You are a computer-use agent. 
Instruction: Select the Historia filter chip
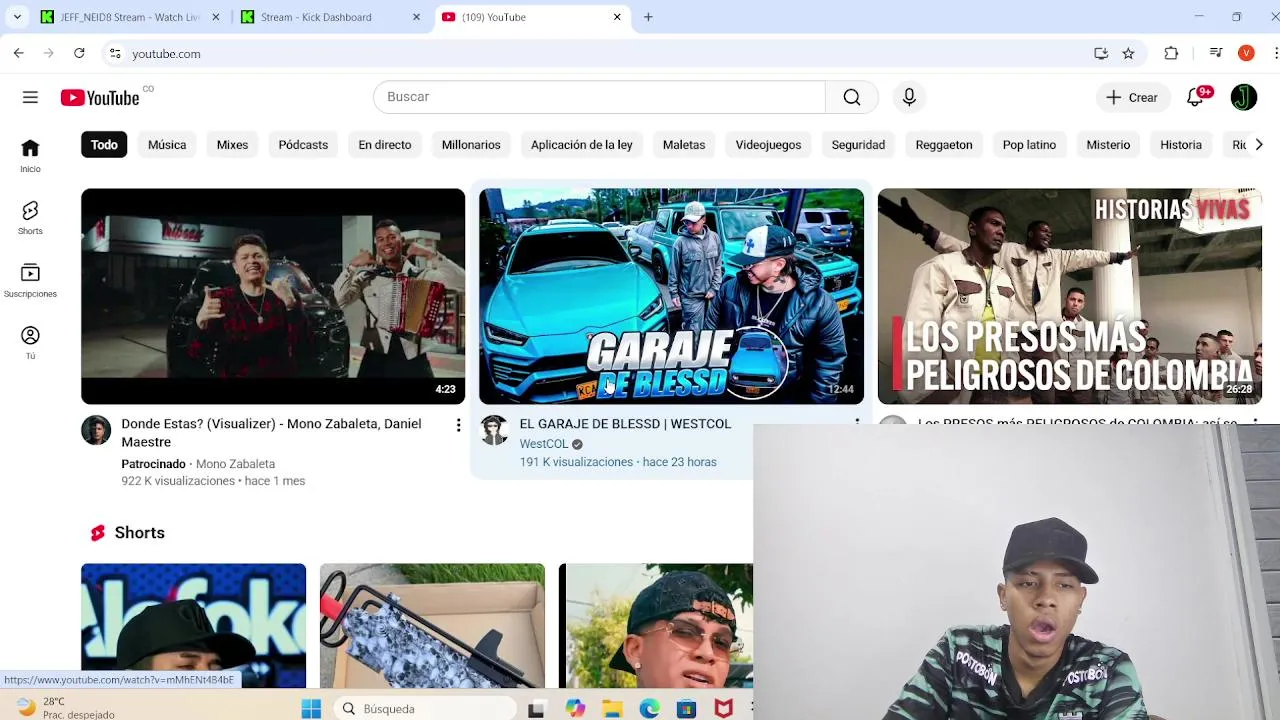click(x=1181, y=145)
